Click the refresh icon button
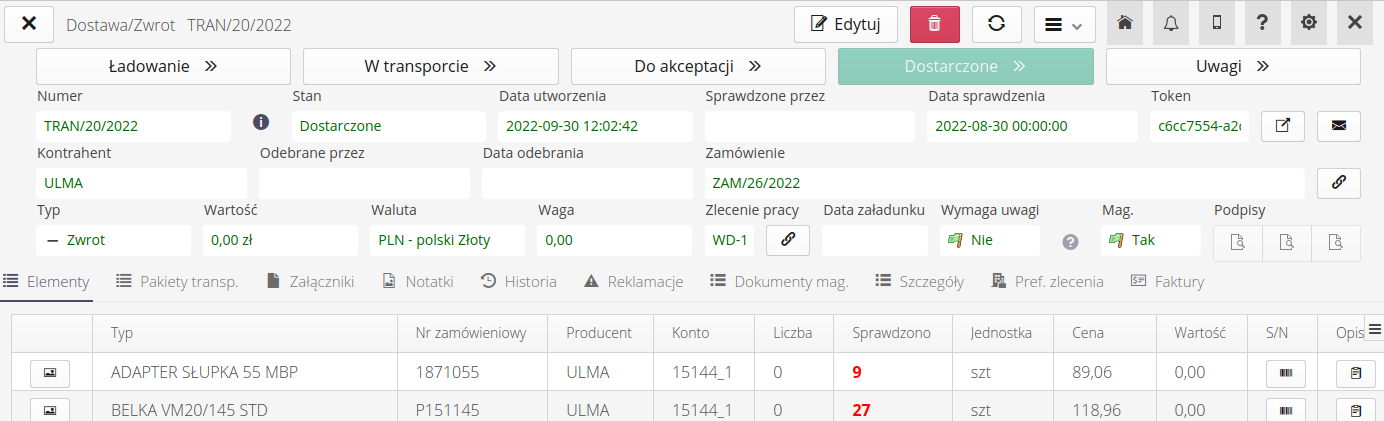The image size is (1384, 421). [996, 24]
